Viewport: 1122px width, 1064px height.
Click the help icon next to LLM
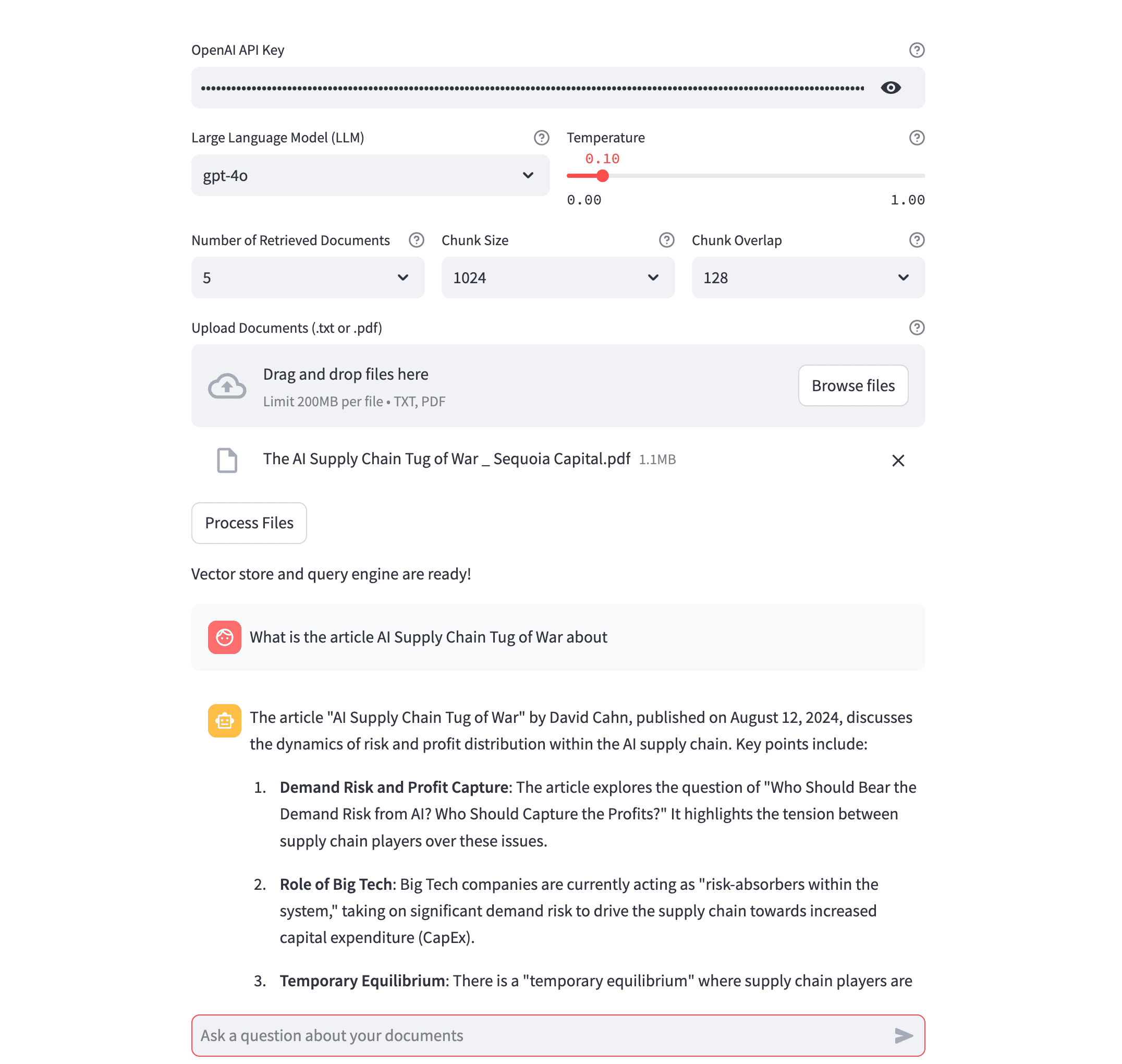(x=541, y=138)
